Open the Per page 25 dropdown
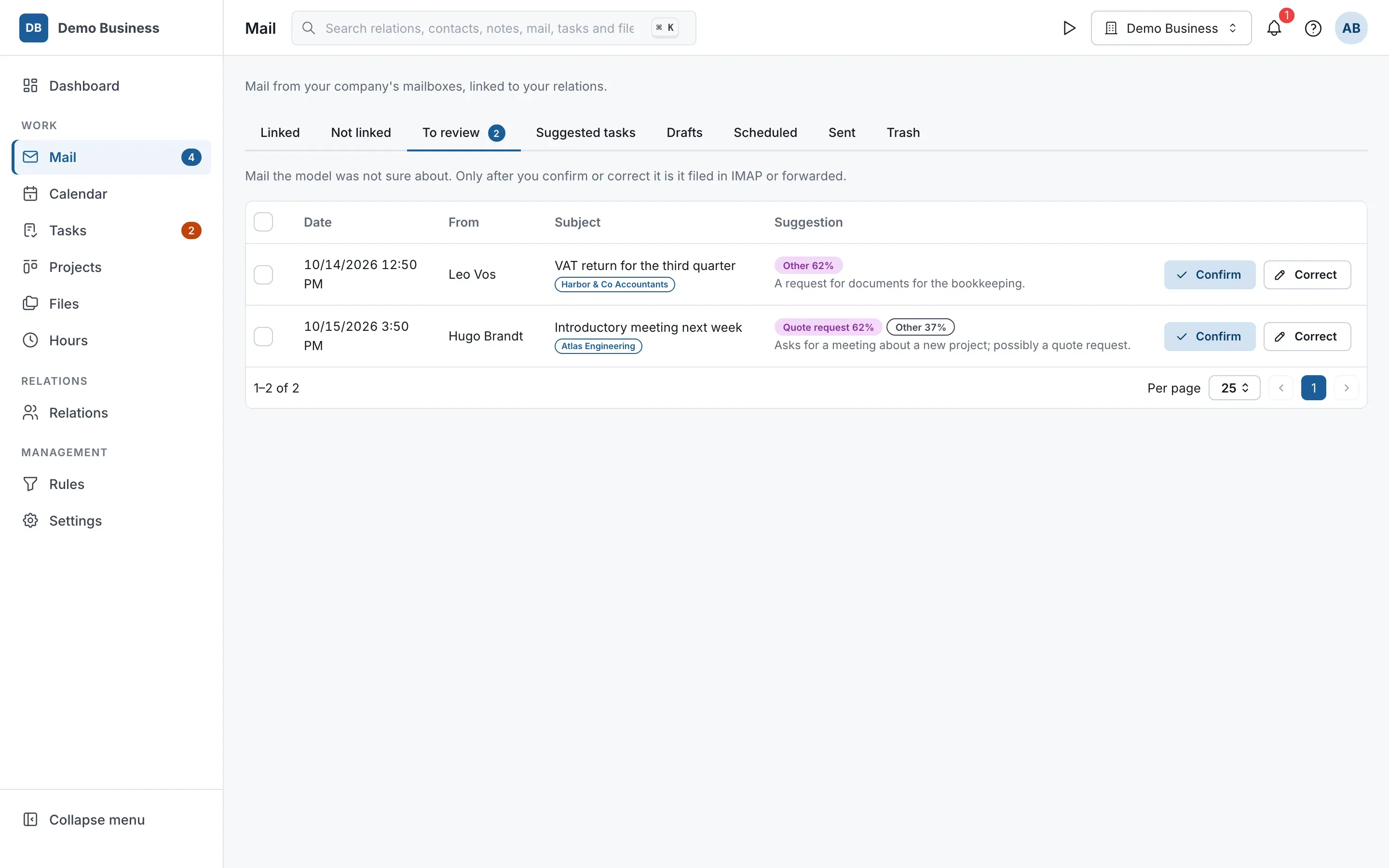 coord(1234,388)
